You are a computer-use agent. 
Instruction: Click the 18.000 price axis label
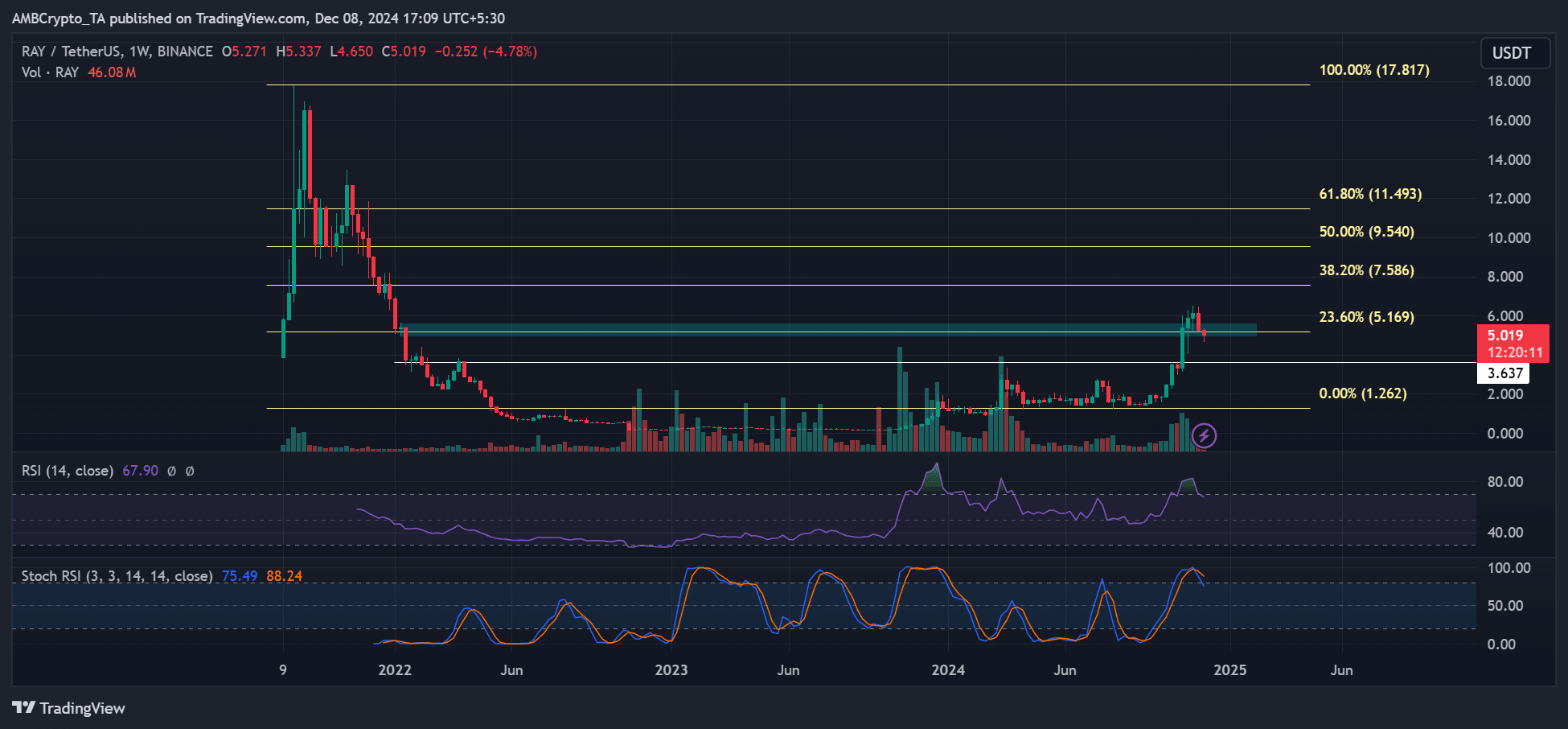click(x=1509, y=81)
